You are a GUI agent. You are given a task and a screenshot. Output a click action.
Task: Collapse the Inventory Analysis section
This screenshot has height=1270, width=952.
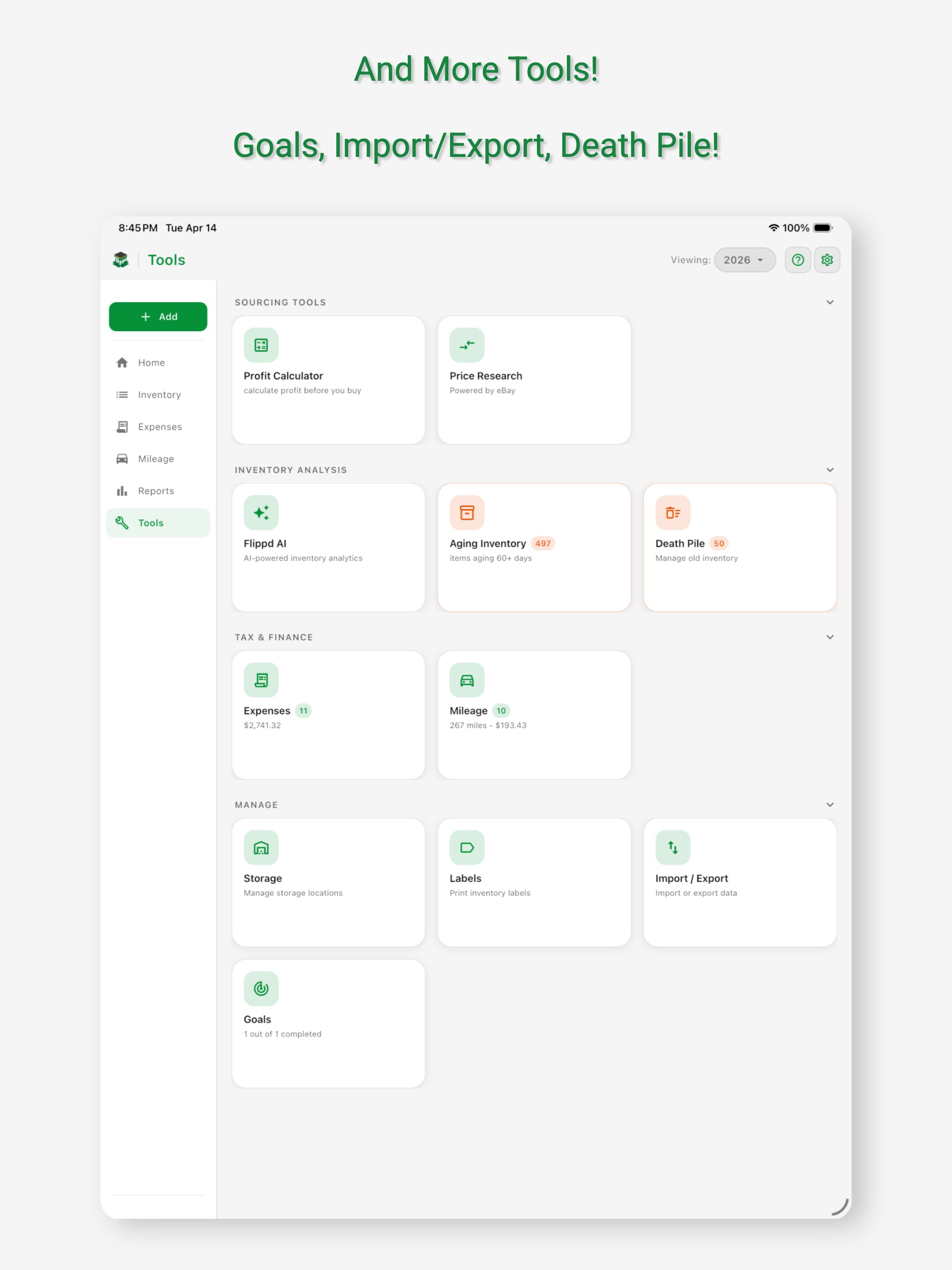830,470
